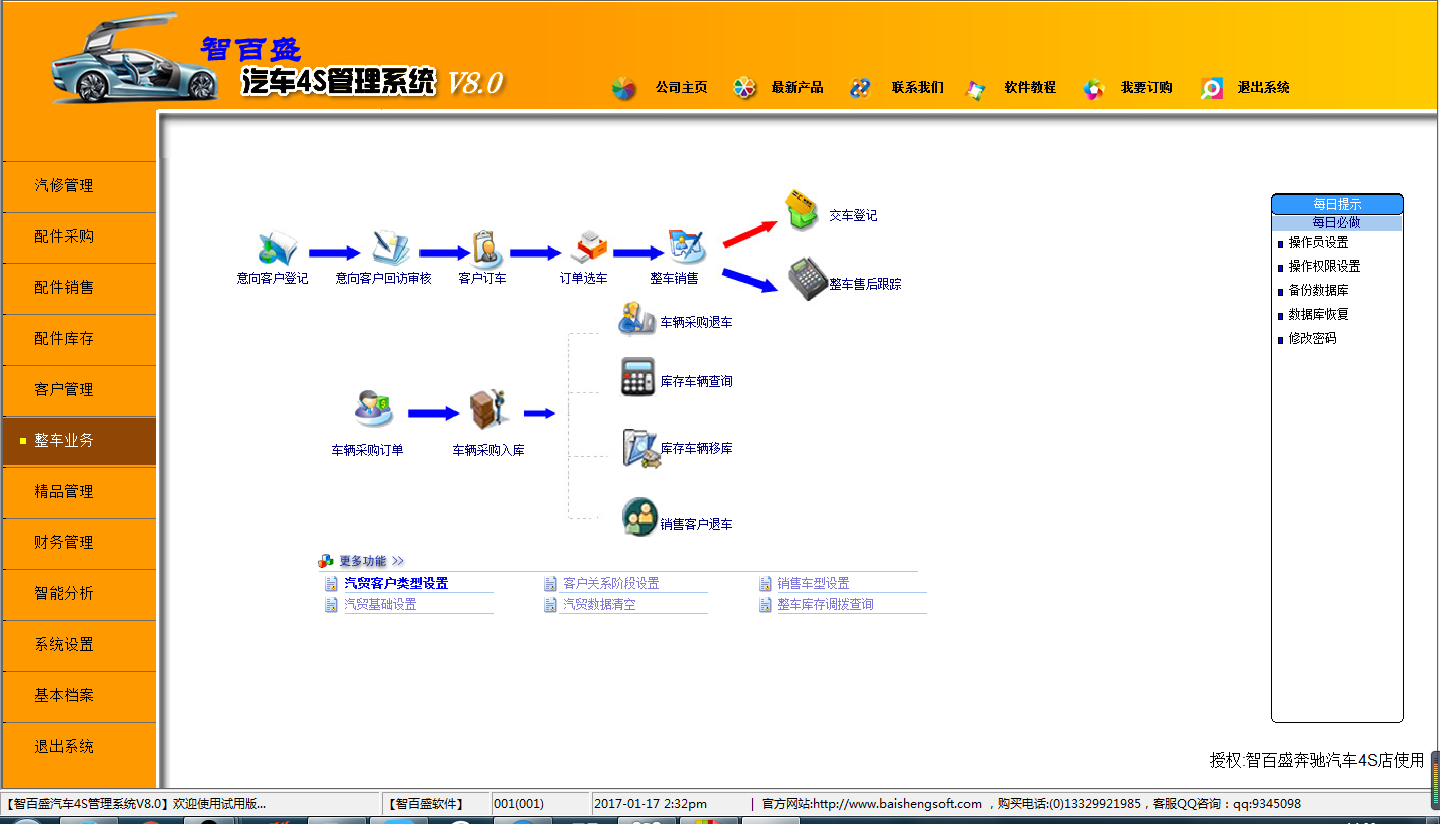Open 操作权限设置 in the daily tips panel

click(1324, 267)
